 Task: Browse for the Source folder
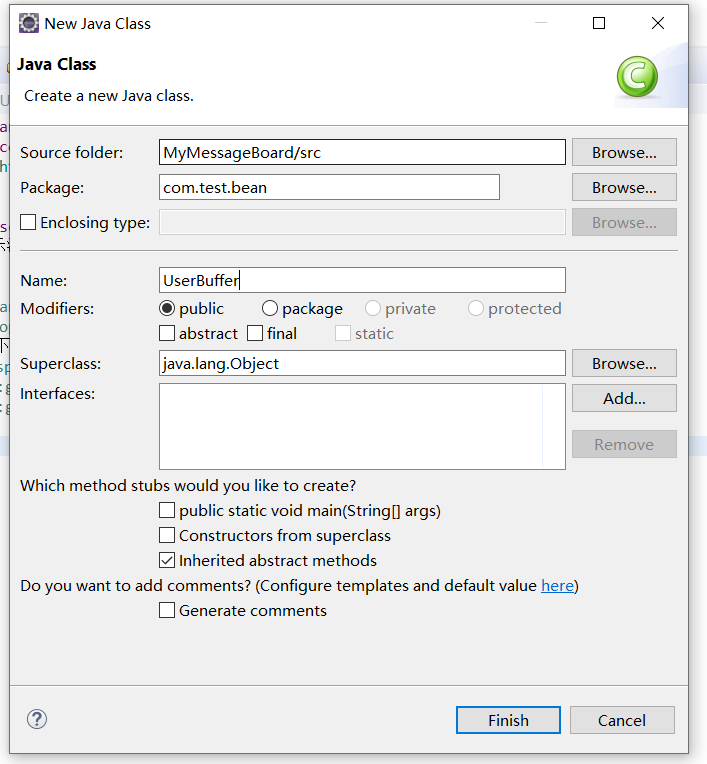point(624,153)
